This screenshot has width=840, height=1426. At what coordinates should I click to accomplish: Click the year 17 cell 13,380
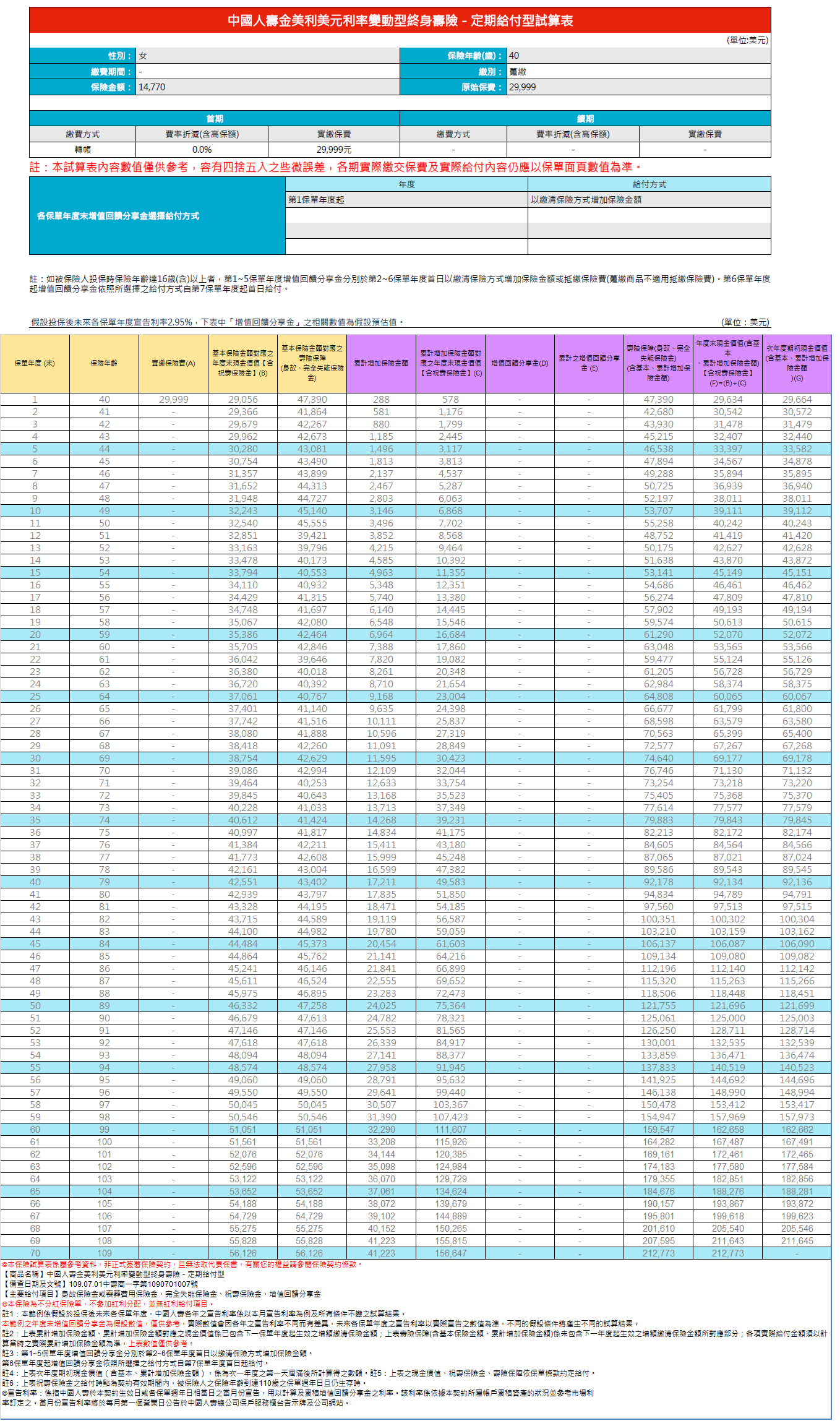point(450,598)
